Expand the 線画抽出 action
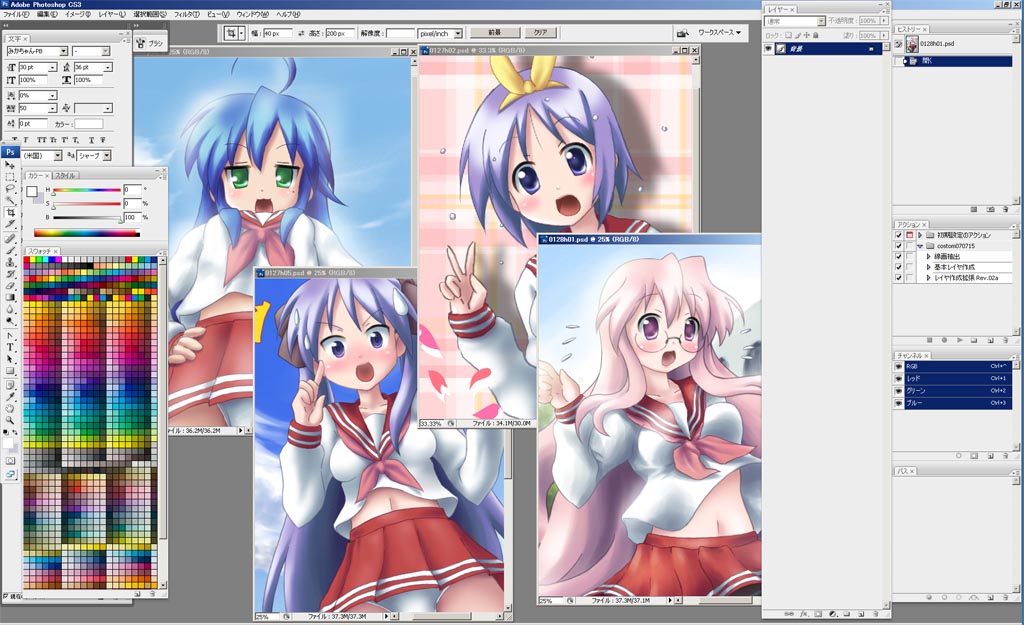Viewport: 1024px width, 625px height. click(929, 257)
